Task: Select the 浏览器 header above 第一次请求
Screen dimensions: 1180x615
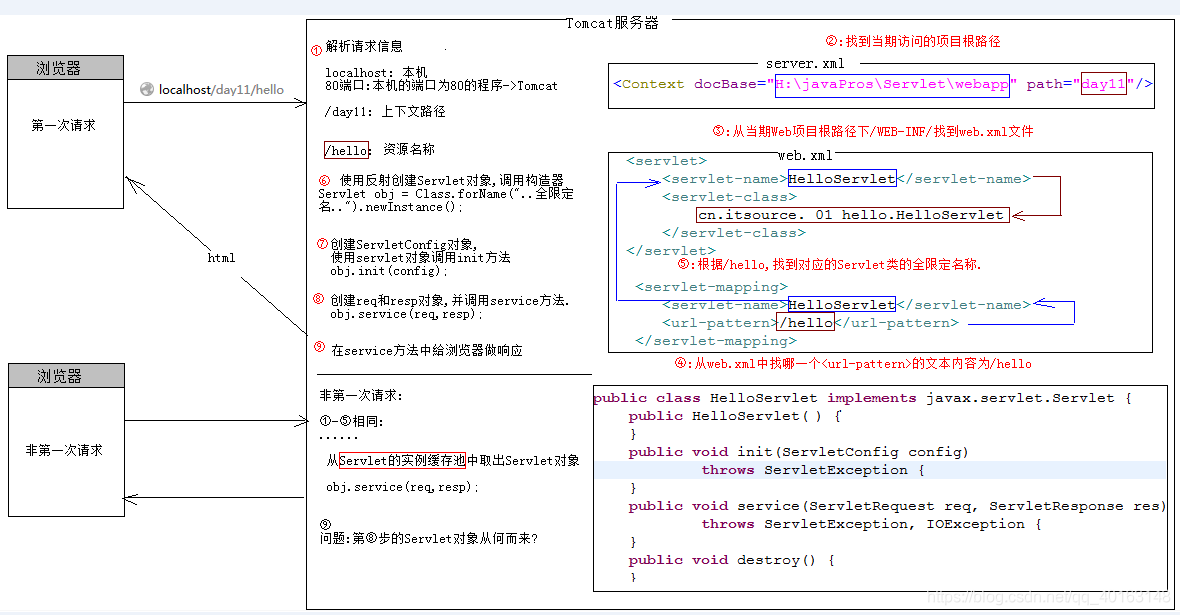Action: (65, 68)
